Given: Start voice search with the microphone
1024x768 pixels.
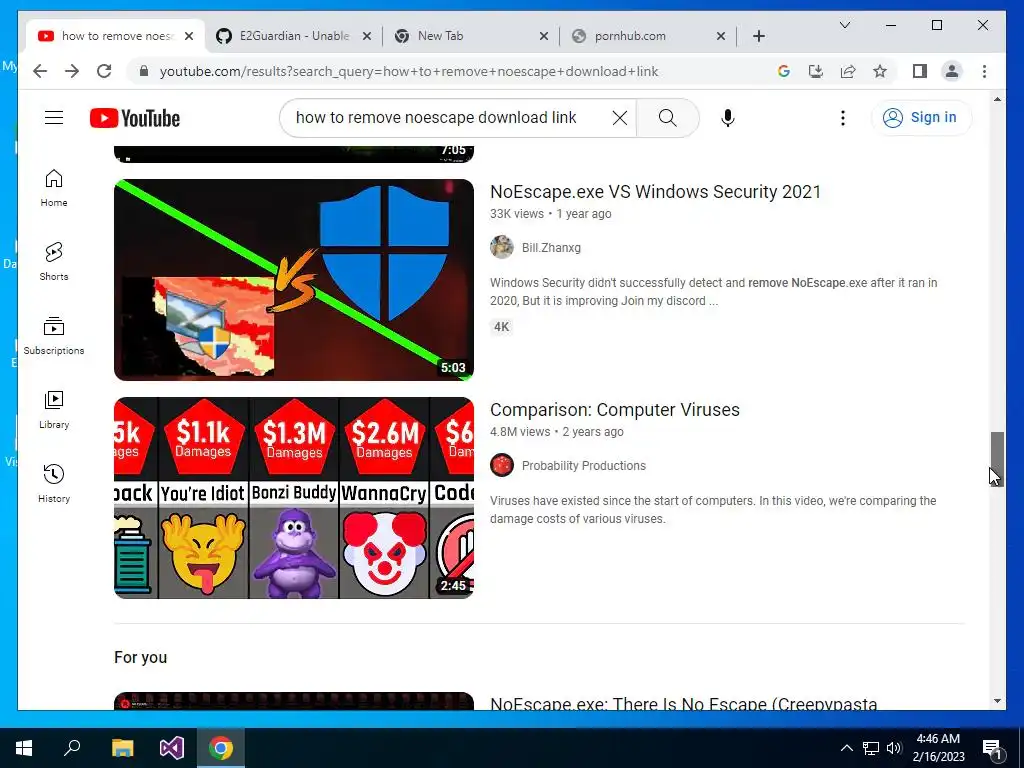Looking at the screenshot, I should pos(728,118).
